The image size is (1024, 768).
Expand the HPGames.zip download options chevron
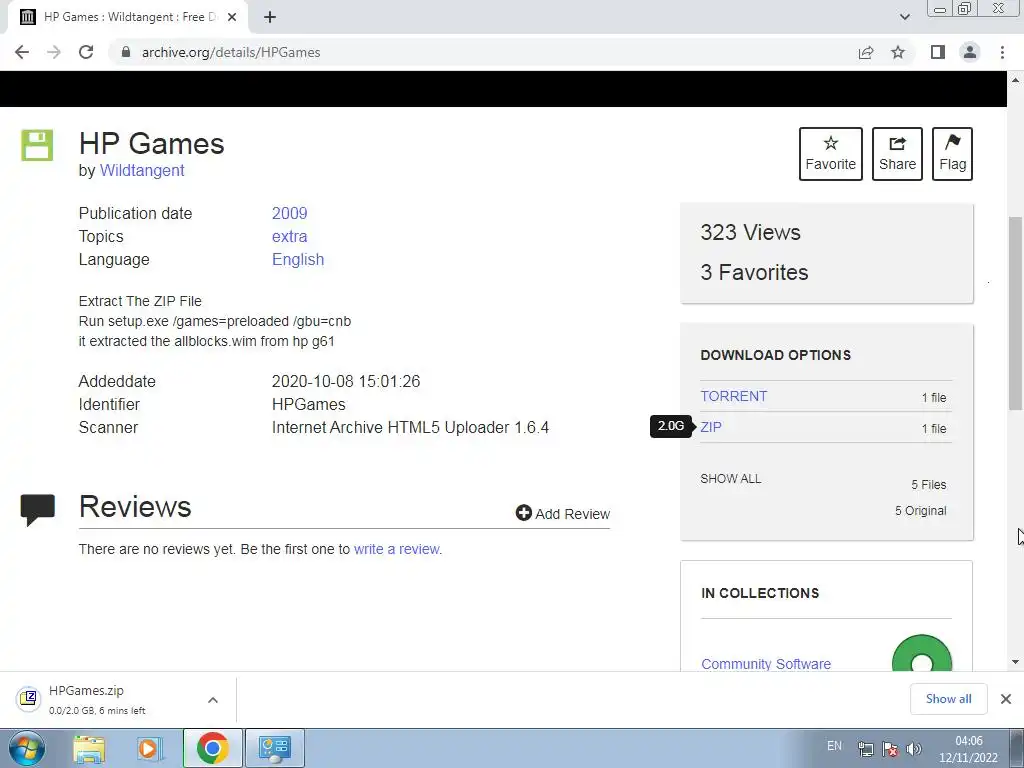point(213,700)
